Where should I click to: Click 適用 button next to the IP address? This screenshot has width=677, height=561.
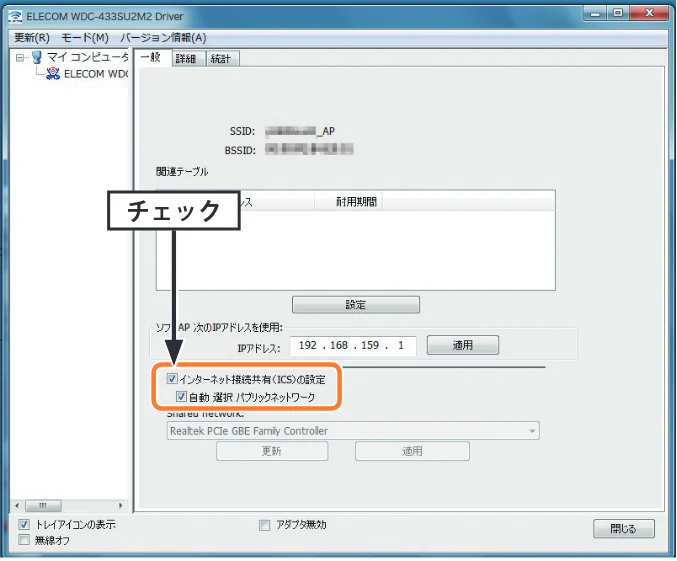coord(463,345)
